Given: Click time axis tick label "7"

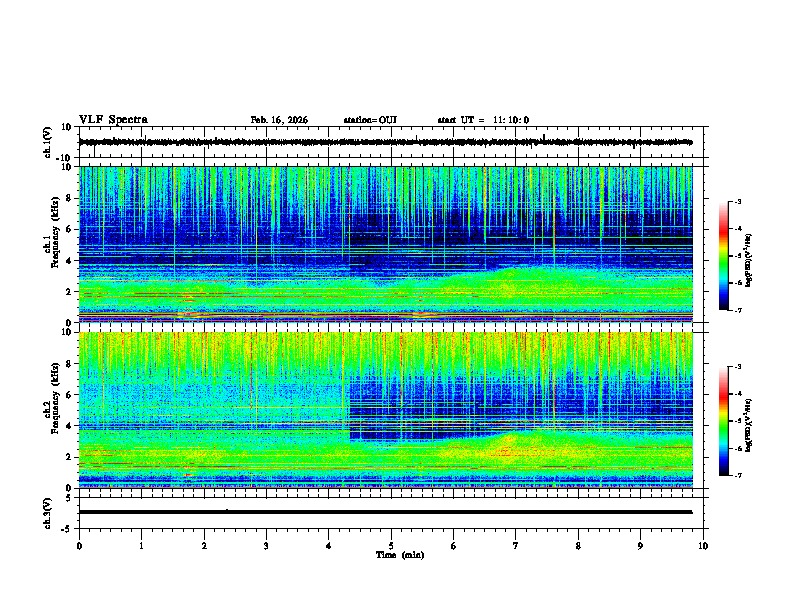Looking at the screenshot, I should 516,546.
